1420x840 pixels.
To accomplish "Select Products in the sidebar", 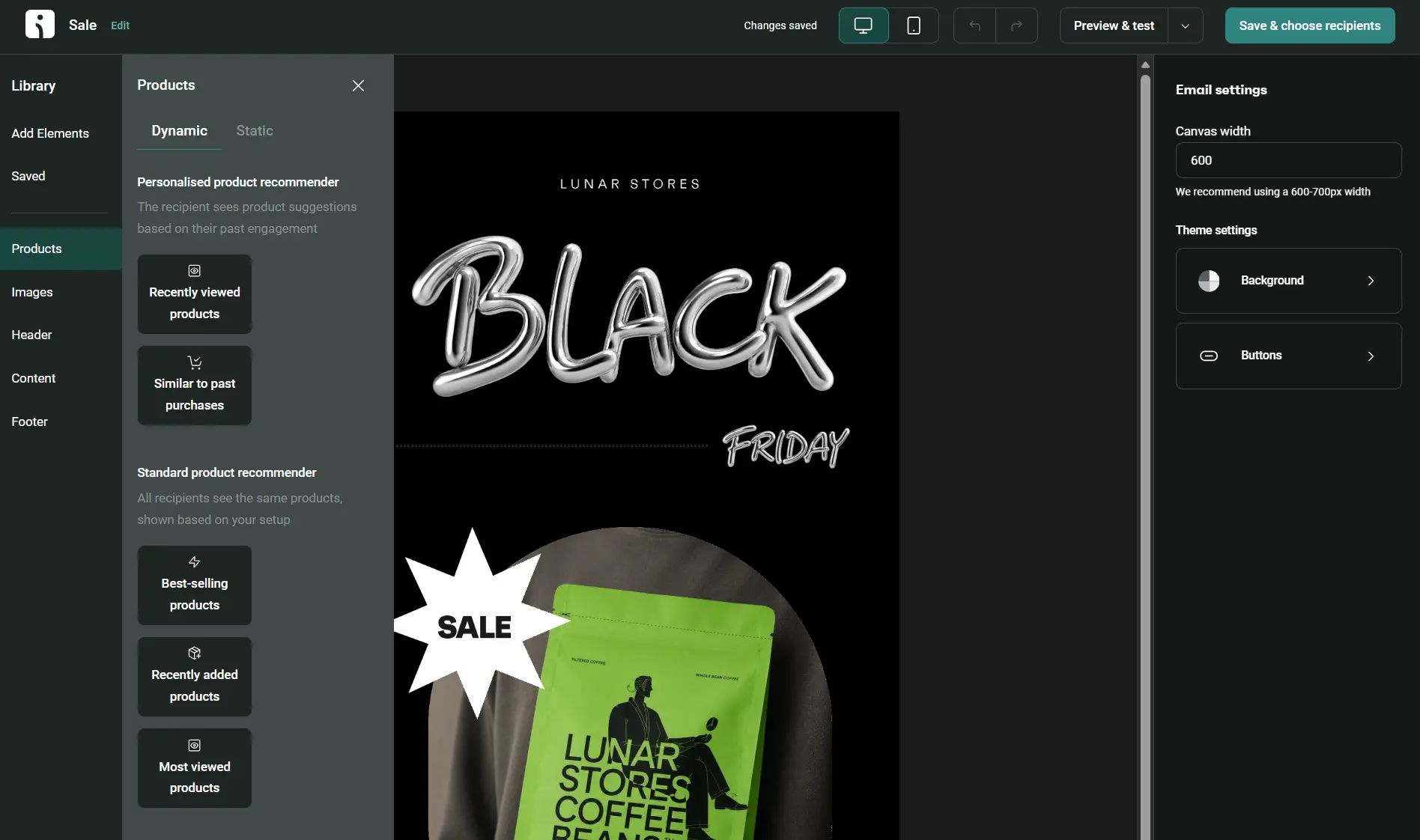I will coord(61,249).
